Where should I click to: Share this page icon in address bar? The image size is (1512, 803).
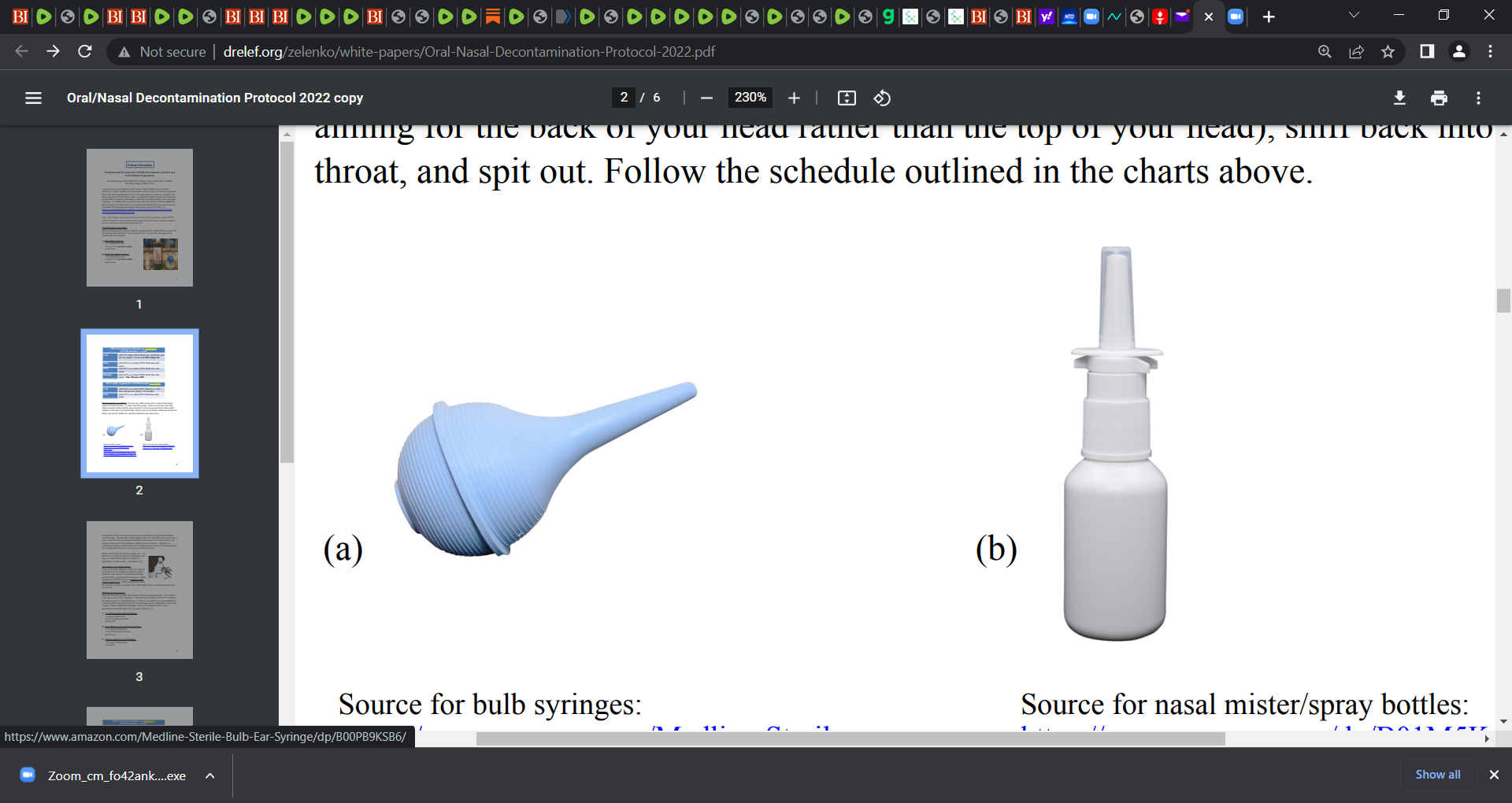click(x=1356, y=52)
